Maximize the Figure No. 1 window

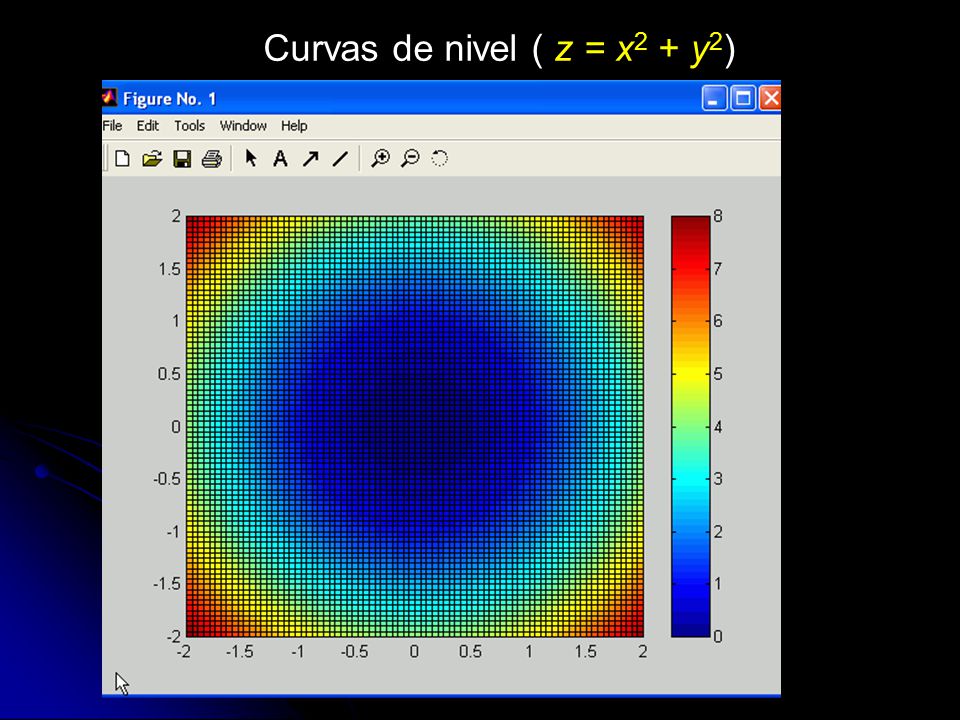tap(743, 98)
